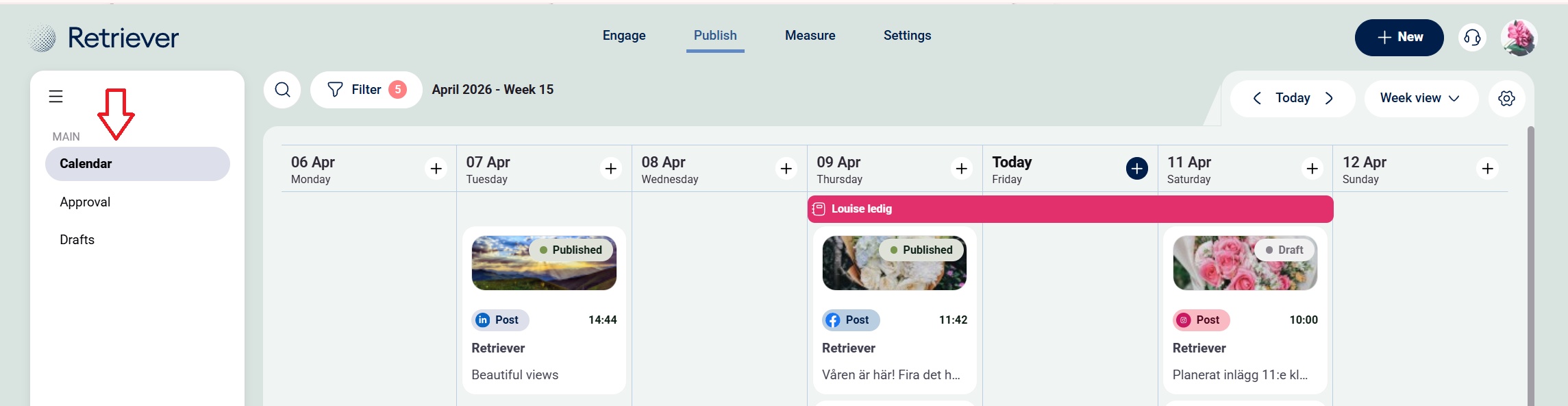Click the New button
The height and width of the screenshot is (406, 1568).
[x=1399, y=37]
